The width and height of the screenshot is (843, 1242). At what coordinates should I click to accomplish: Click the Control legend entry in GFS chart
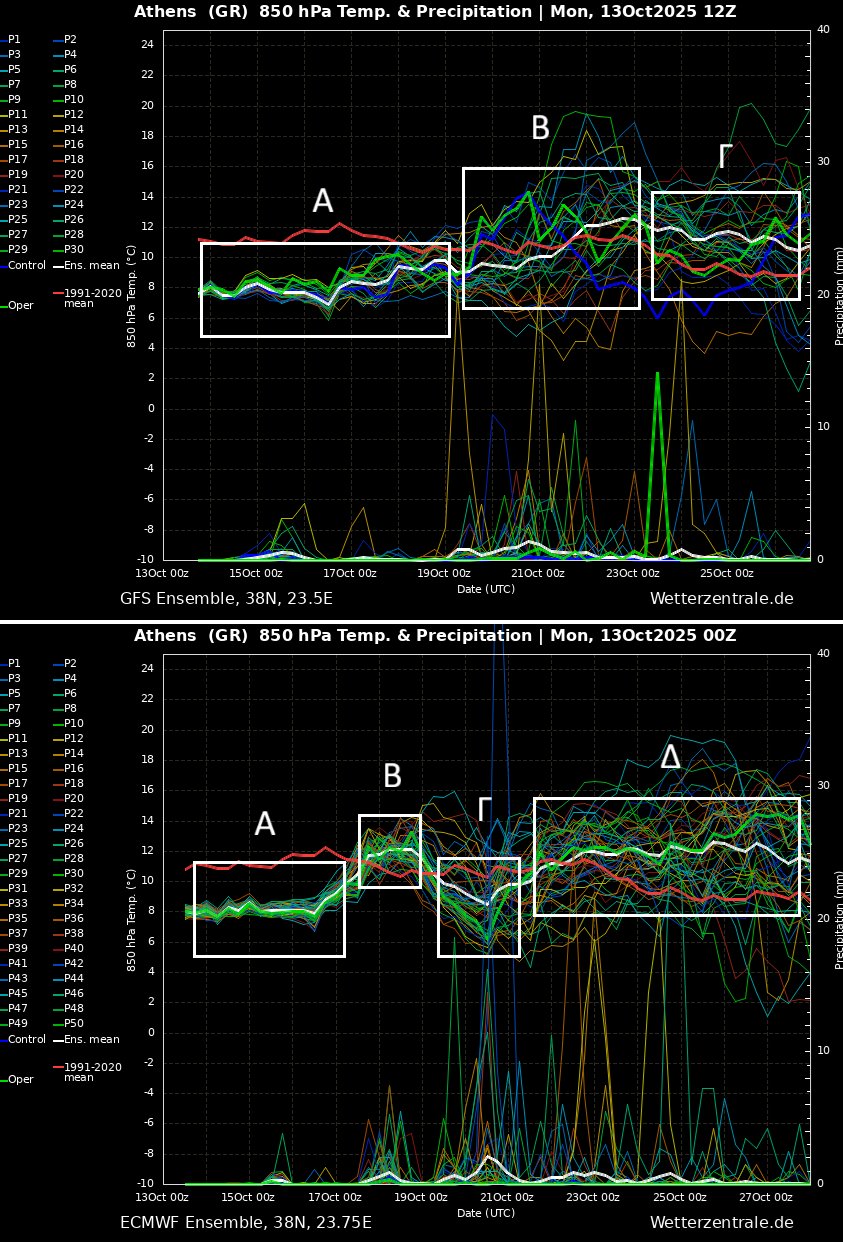tap(27, 266)
